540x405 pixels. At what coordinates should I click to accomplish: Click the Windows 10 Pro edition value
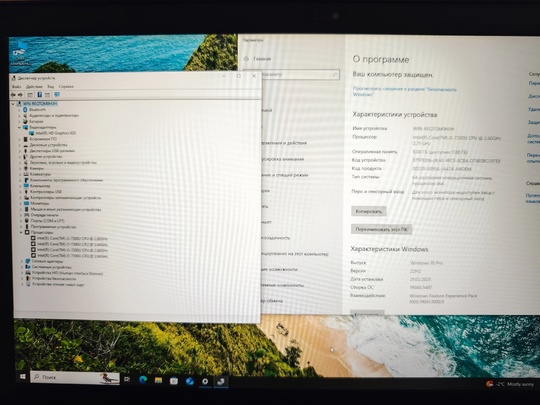[x=426, y=263]
